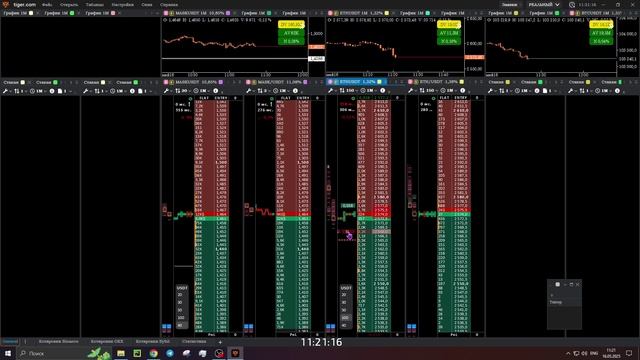Click info icon in ETHUSDT order book toolbar
This screenshot has width=640, height=360.
click(x=382, y=91)
